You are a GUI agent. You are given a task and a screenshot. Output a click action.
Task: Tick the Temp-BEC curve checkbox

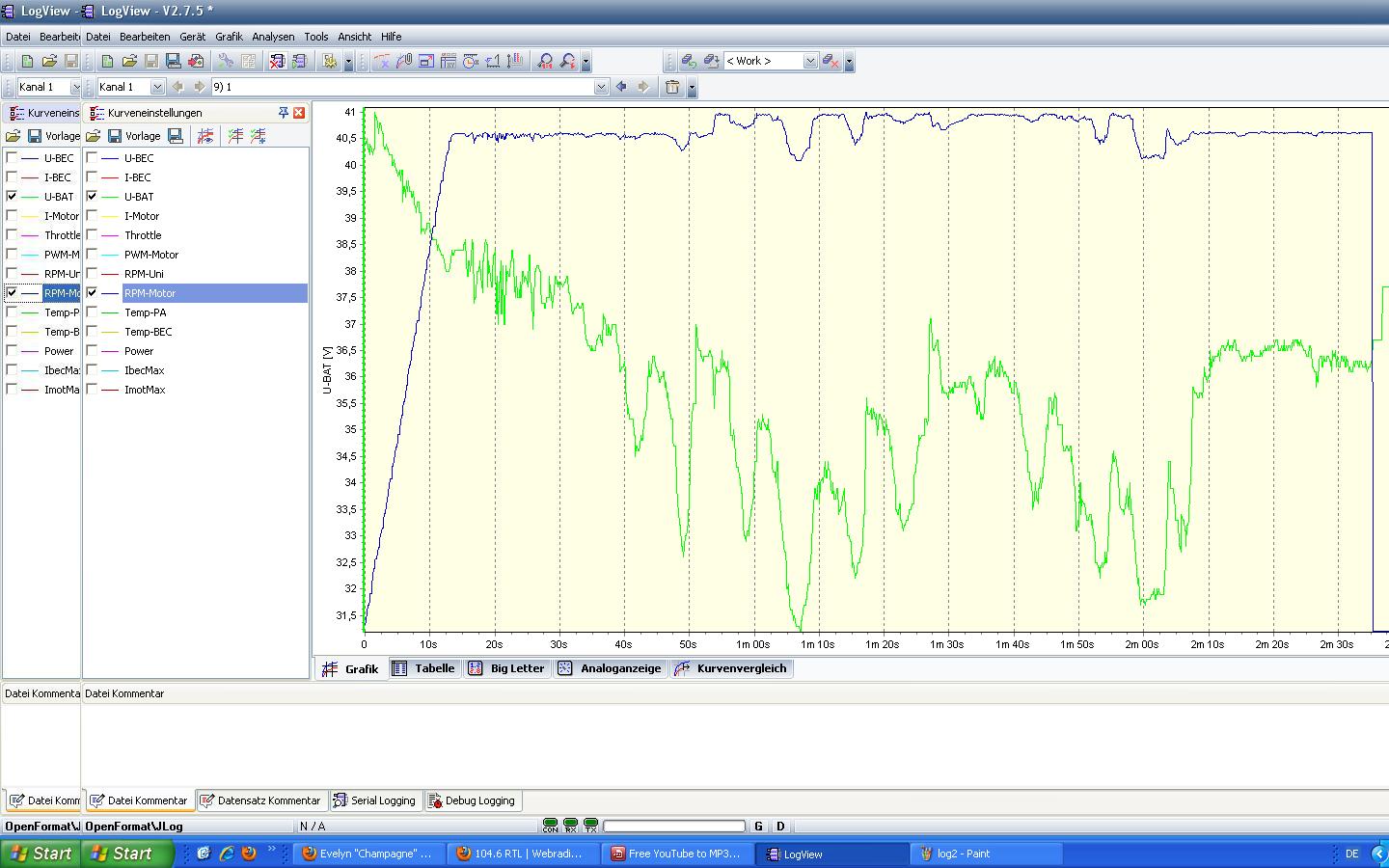tap(93, 332)
